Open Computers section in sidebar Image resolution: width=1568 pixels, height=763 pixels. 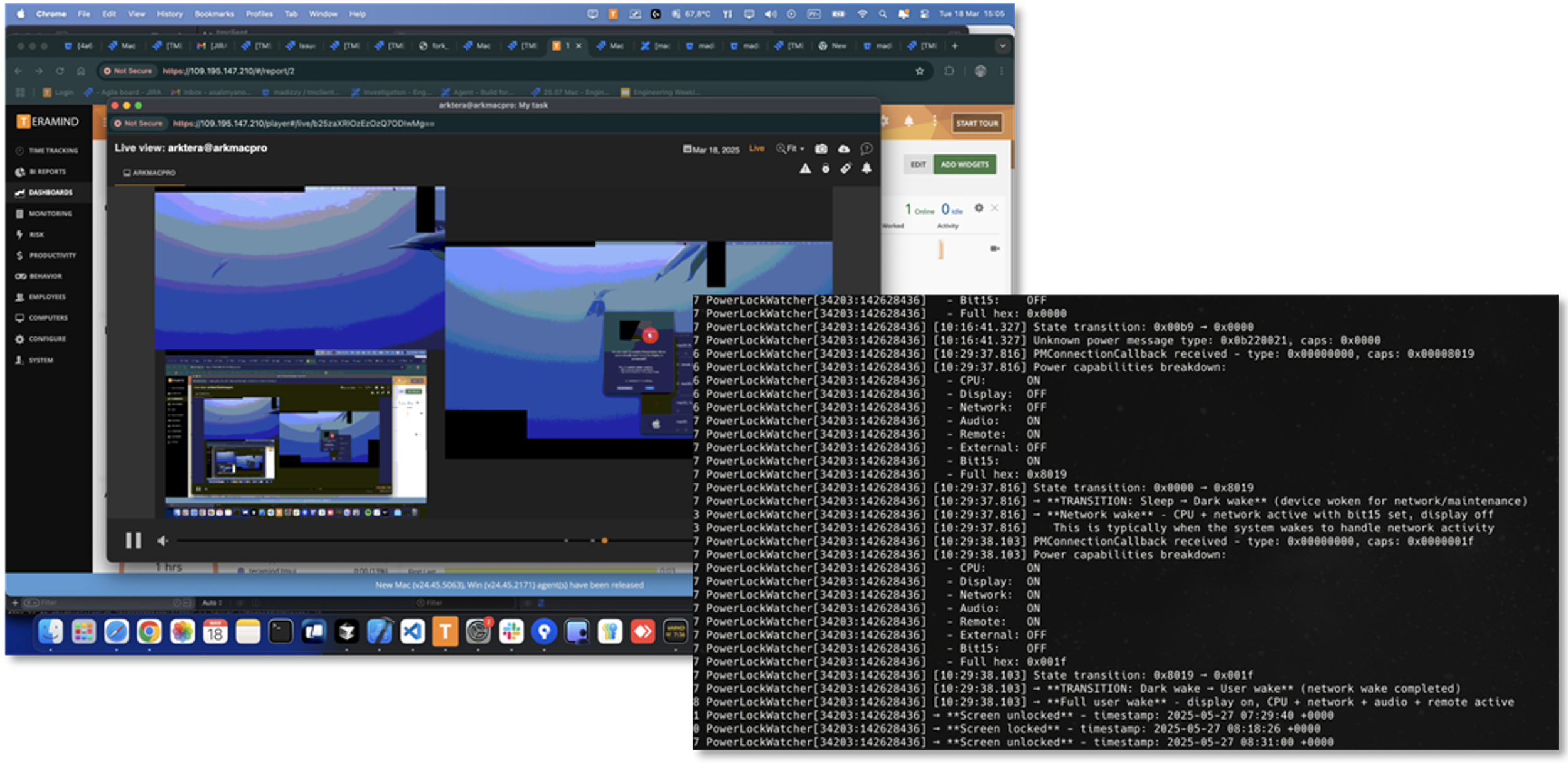click(42, 317)
